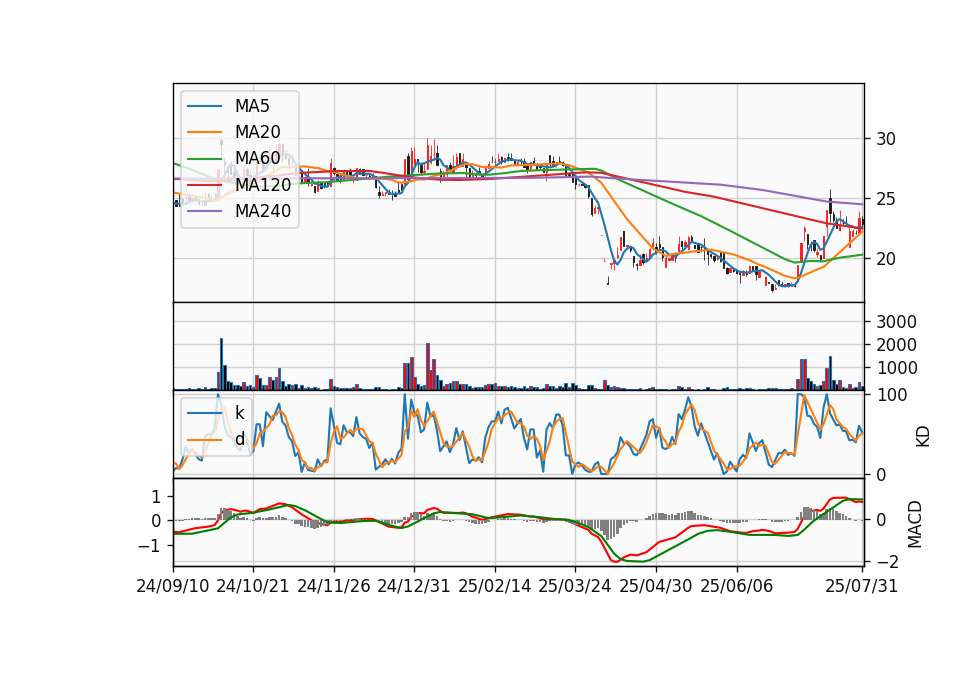Click the volume spike bar after 24/12/31
This screenshot has height=690, width=960.
(428, 366)
